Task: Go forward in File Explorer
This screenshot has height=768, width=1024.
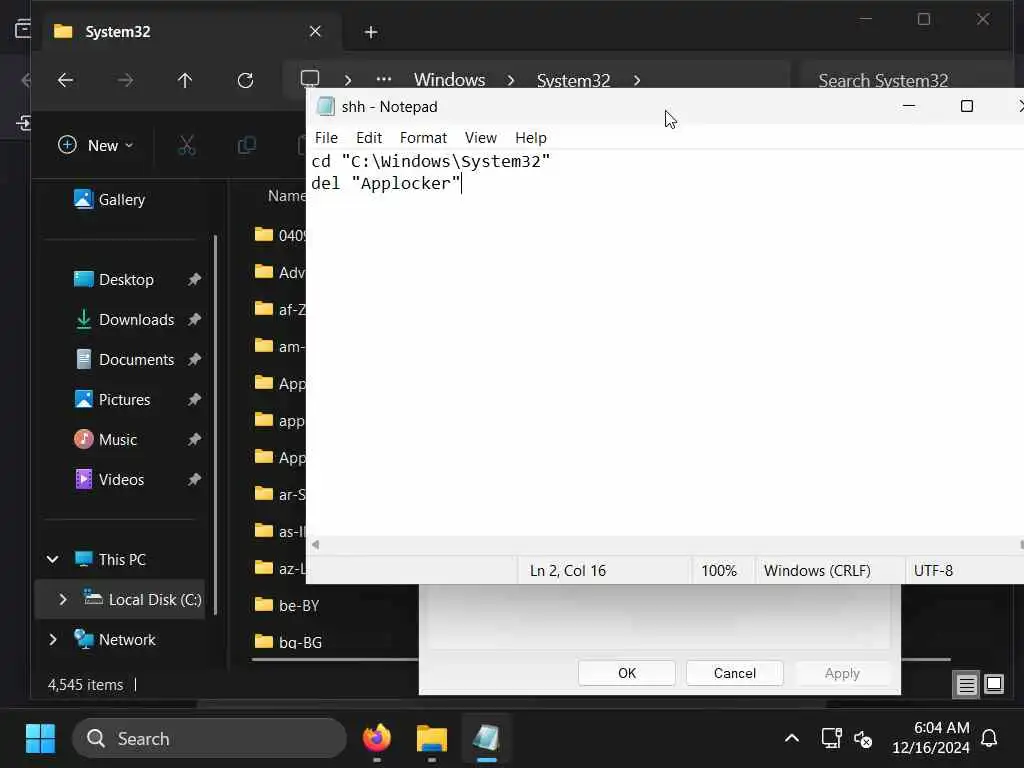Action: (125, 80)
